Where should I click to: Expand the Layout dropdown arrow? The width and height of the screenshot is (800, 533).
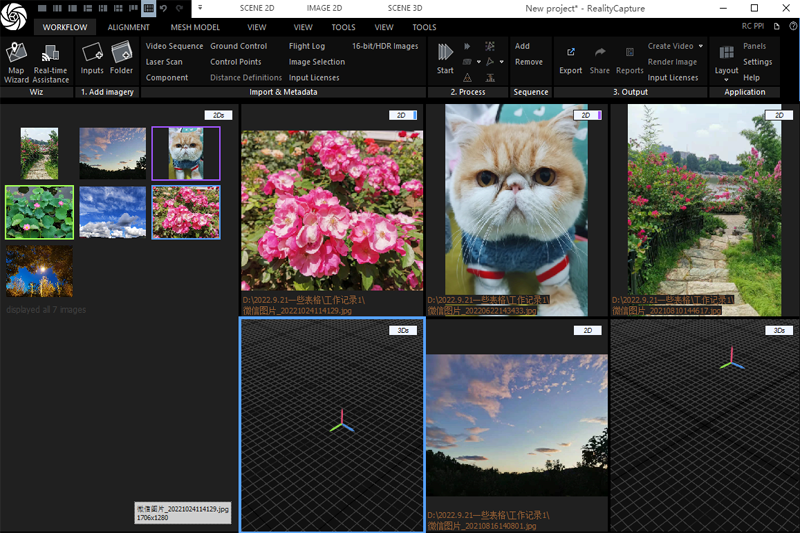click(x=727, y=80)
